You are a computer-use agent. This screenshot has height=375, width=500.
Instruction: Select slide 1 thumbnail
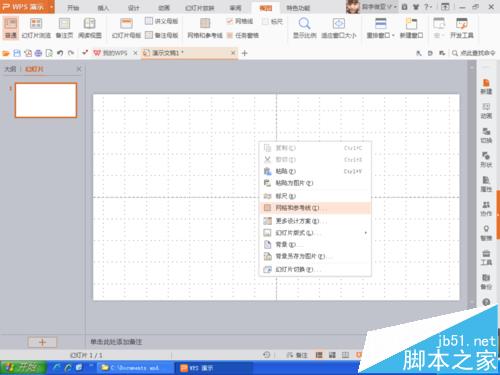pyautogui.click(x=46, y=100)
